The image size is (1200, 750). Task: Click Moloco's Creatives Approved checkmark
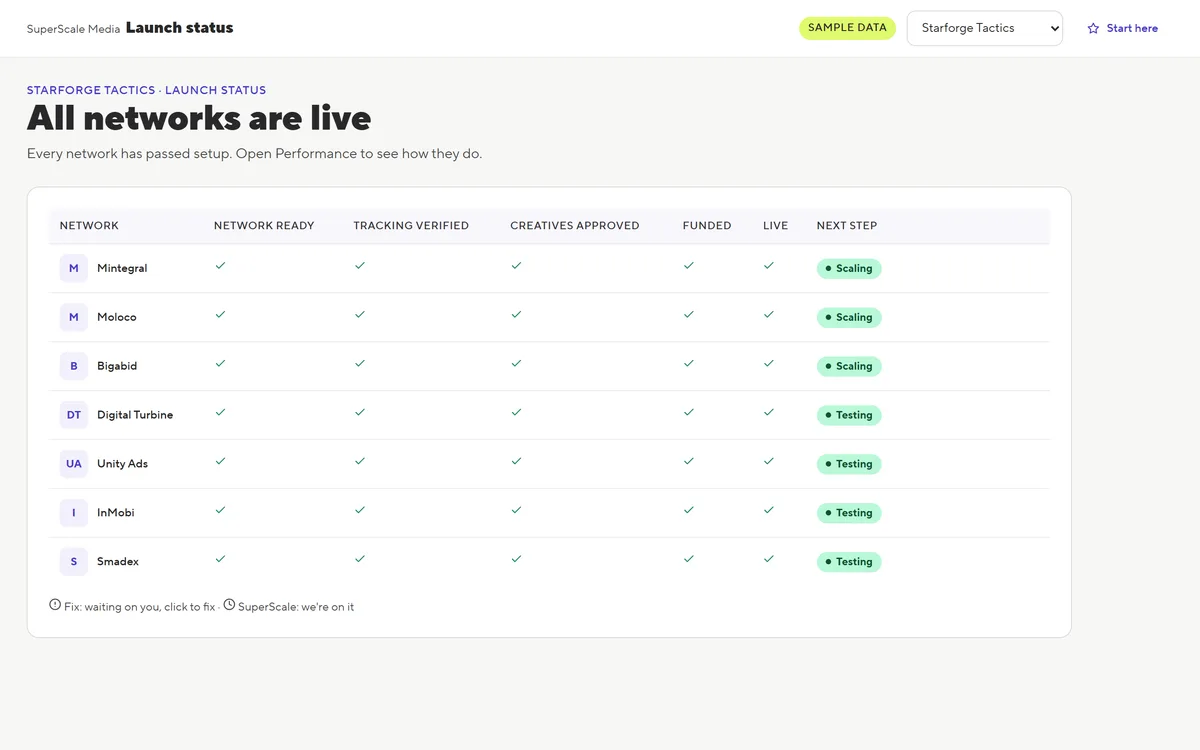coord(516,315)
